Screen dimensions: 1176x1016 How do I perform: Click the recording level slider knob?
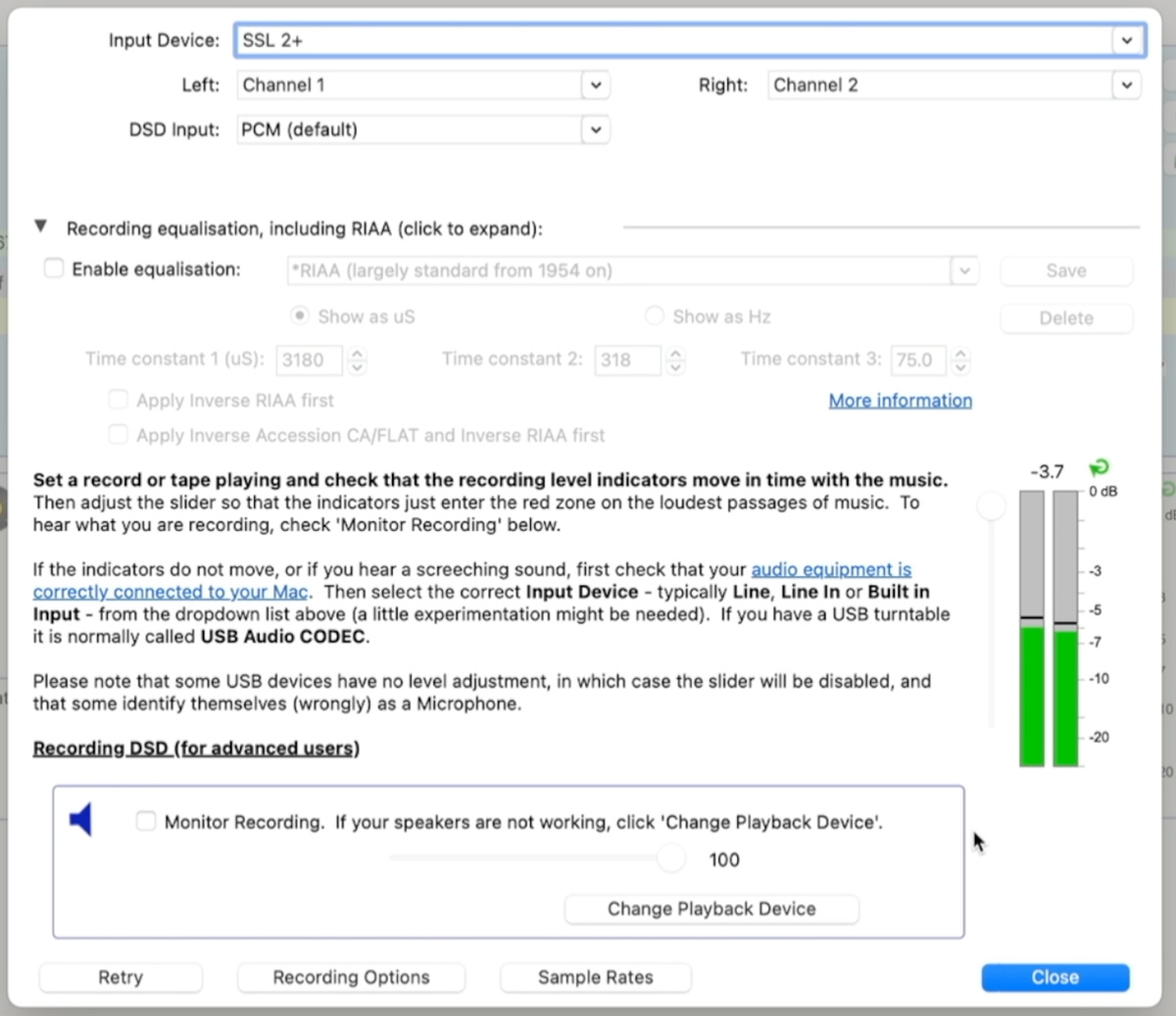[x=992, y=506]
